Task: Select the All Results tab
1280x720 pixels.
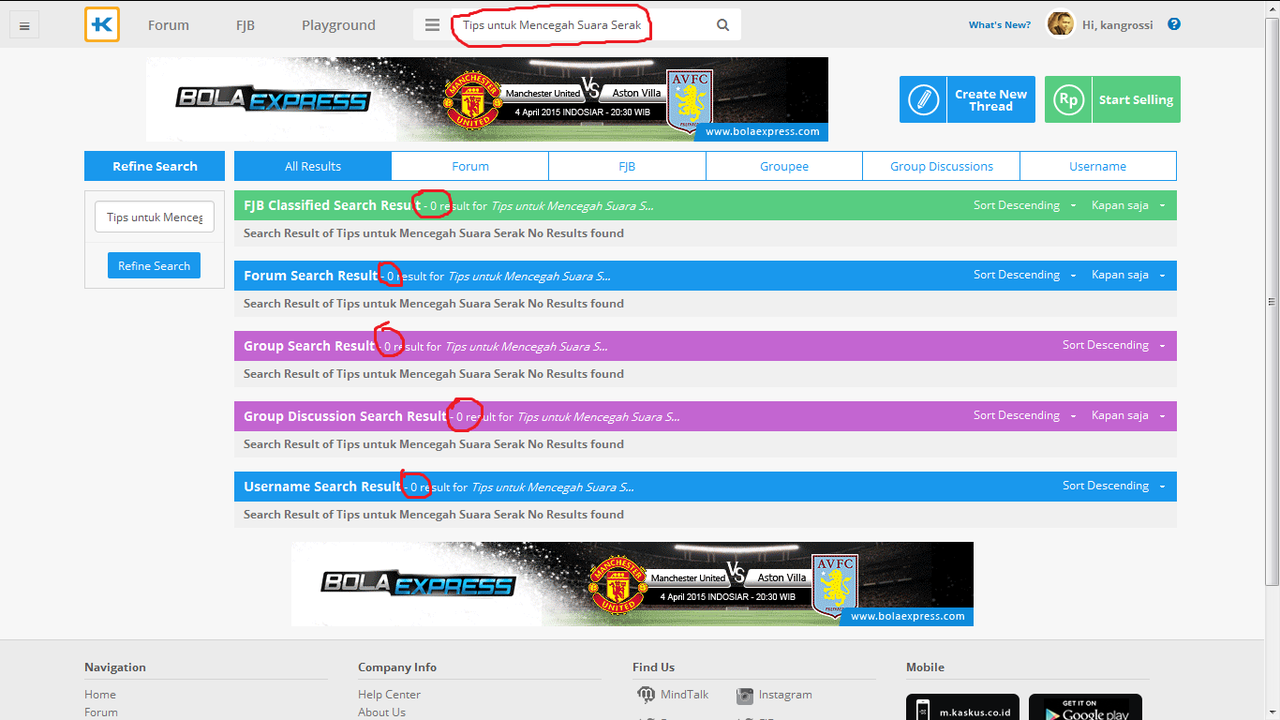Action: tap(313, 166)
